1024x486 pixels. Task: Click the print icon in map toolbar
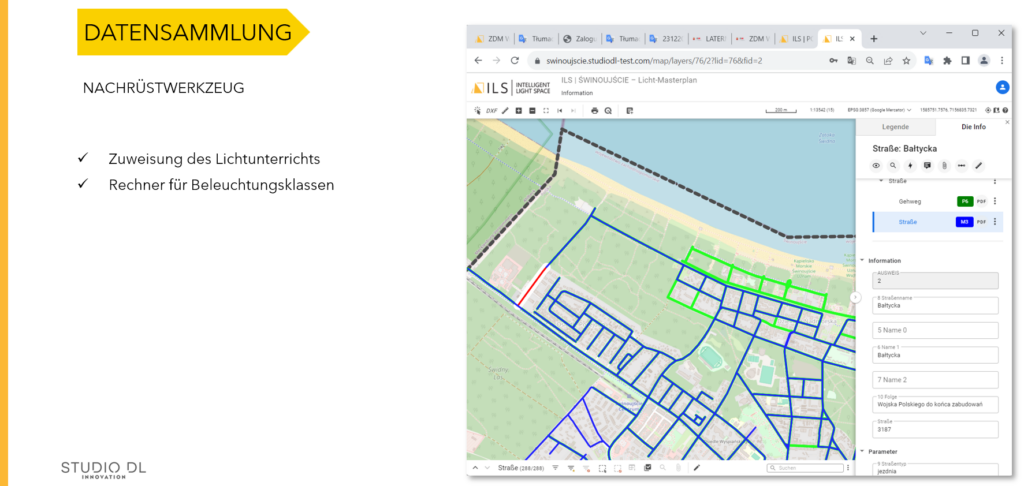tap(594, 110)
